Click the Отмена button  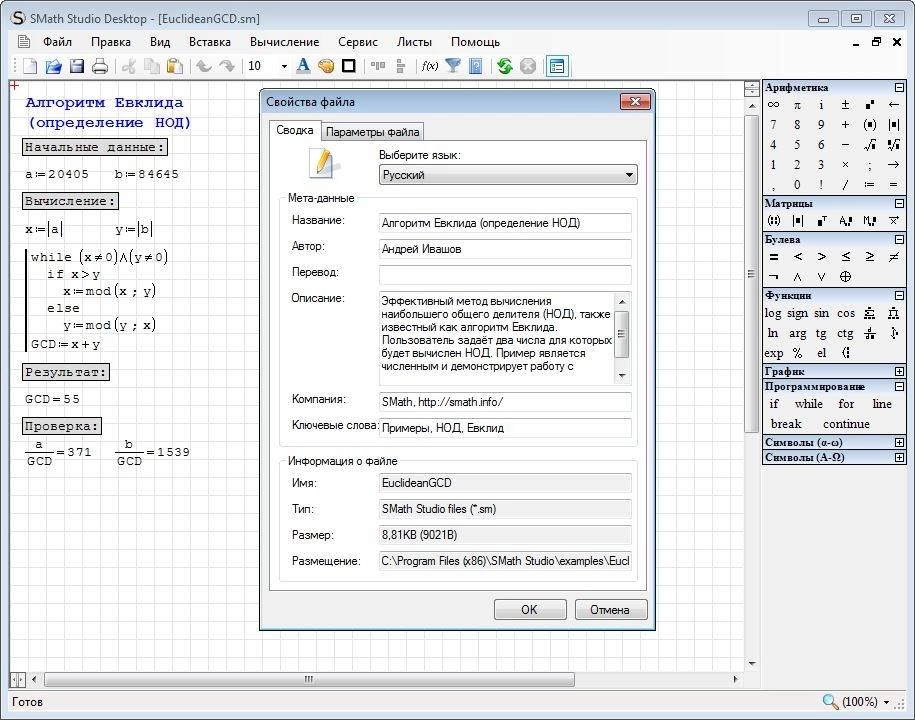pos(610,610)
